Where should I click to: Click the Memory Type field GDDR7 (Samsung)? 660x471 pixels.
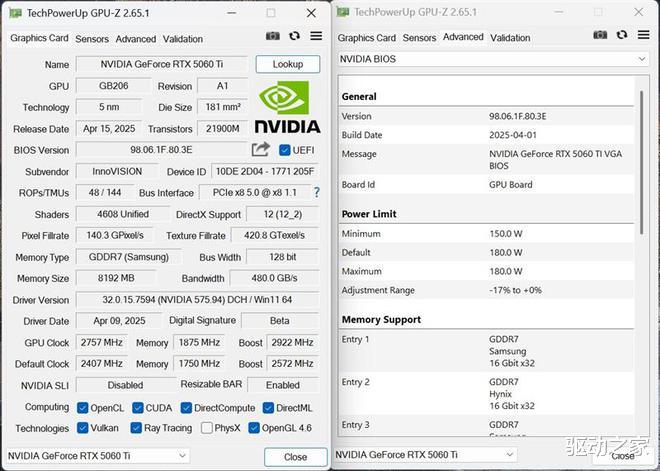click(128, 257)
